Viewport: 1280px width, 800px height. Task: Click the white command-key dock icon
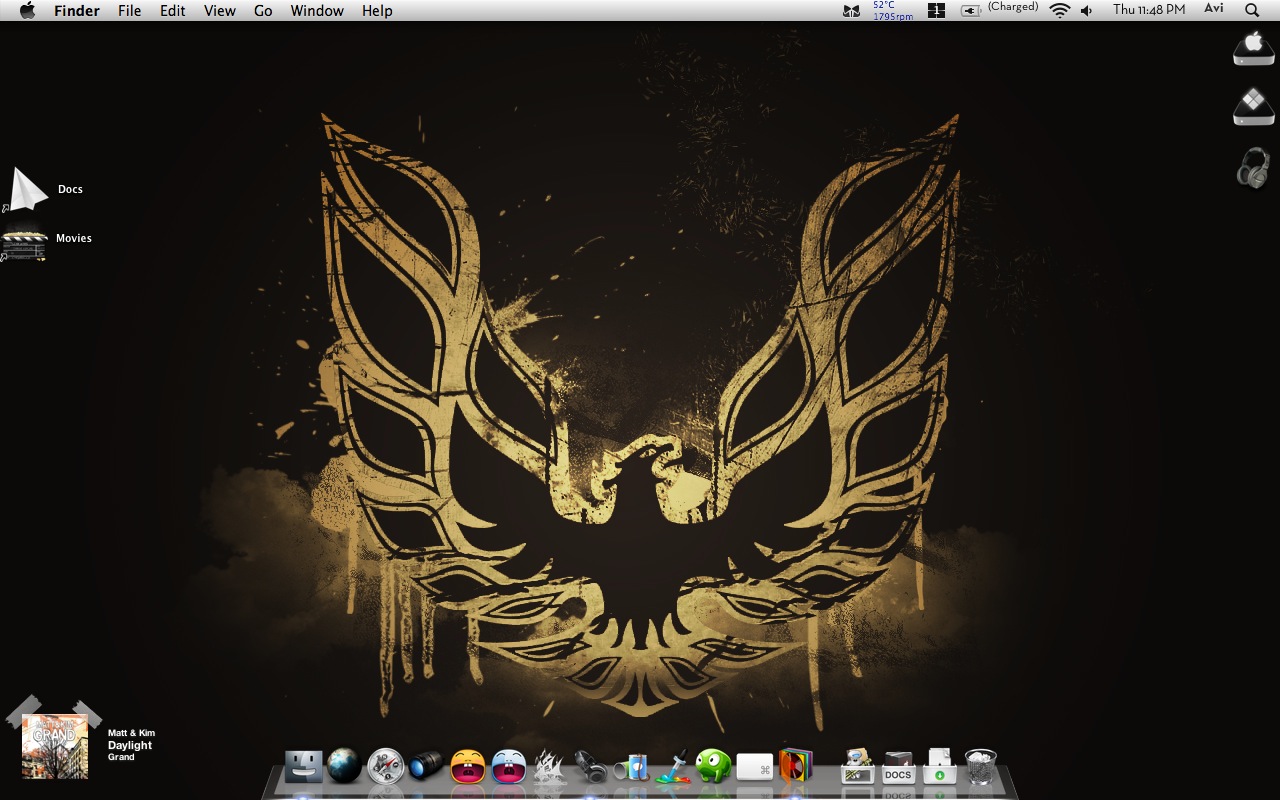pos(755,768)
